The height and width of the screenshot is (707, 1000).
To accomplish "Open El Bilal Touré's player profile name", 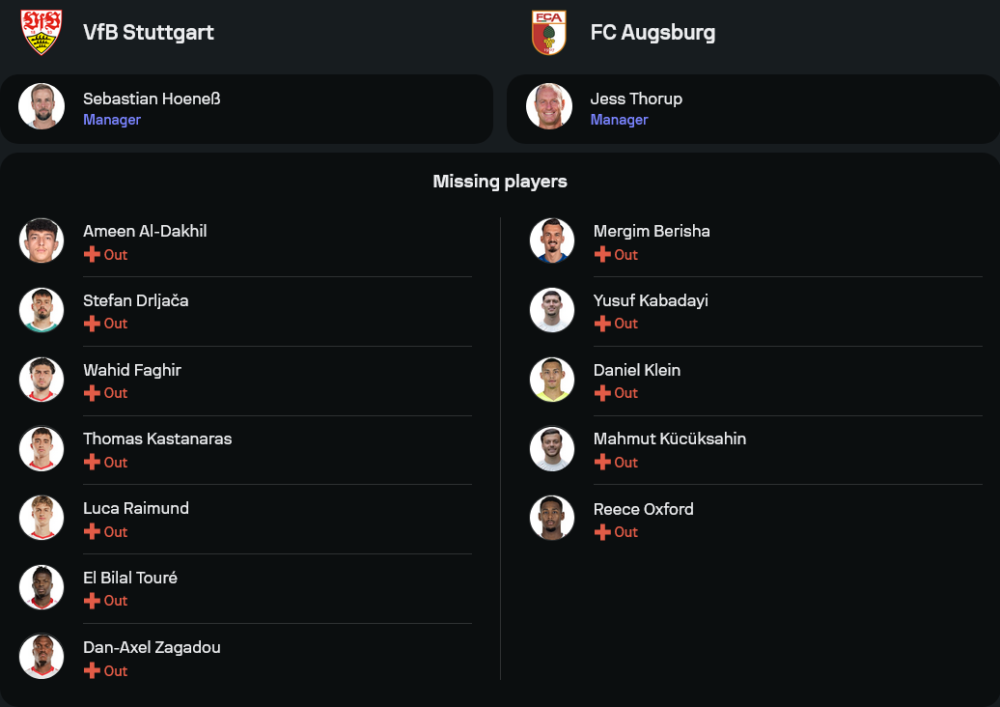I will [x=130, y=578].
